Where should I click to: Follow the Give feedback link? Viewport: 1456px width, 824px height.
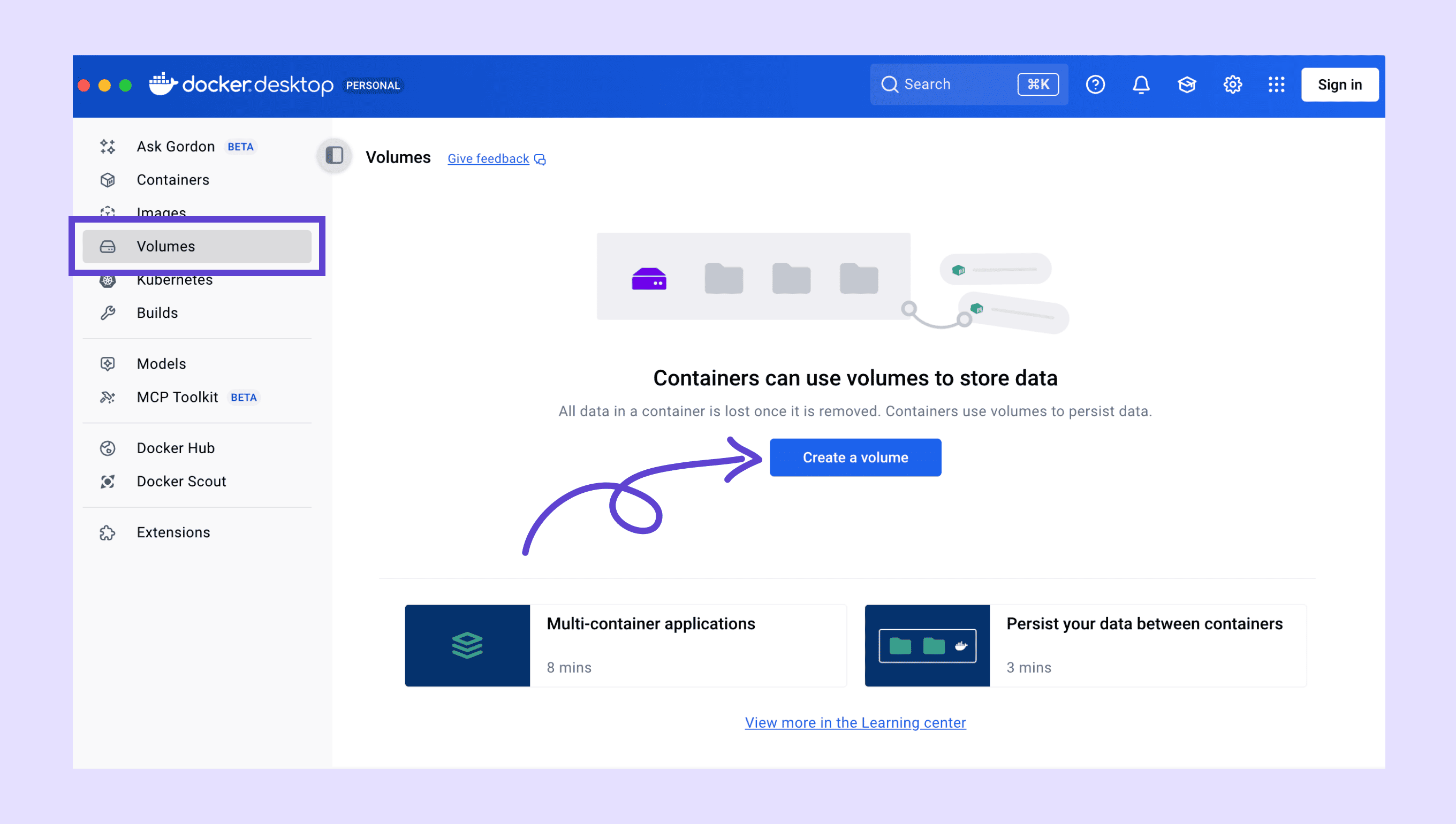pos(489,159)
